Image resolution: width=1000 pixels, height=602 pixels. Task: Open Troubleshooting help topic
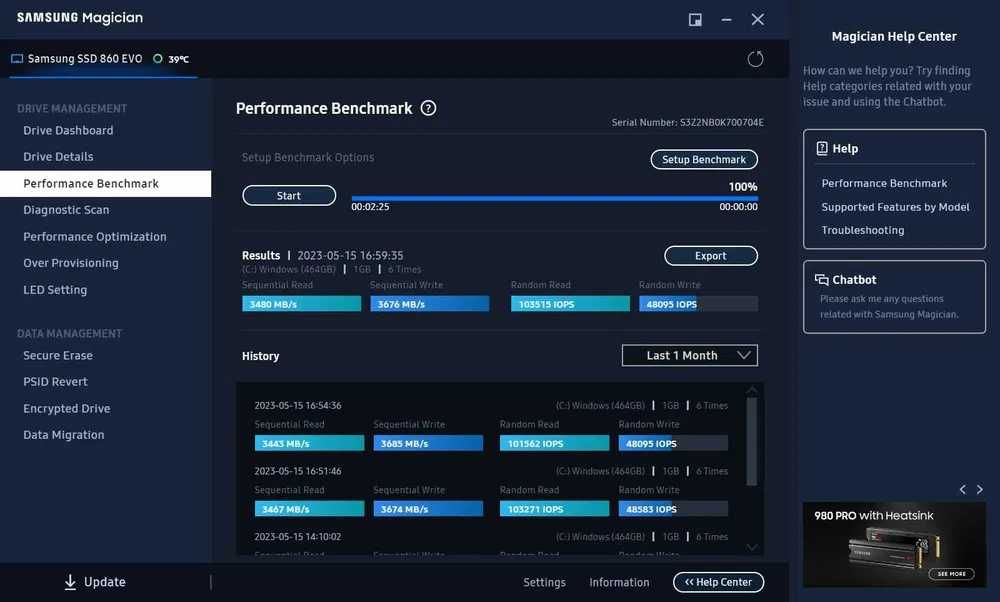coord(863,230)
